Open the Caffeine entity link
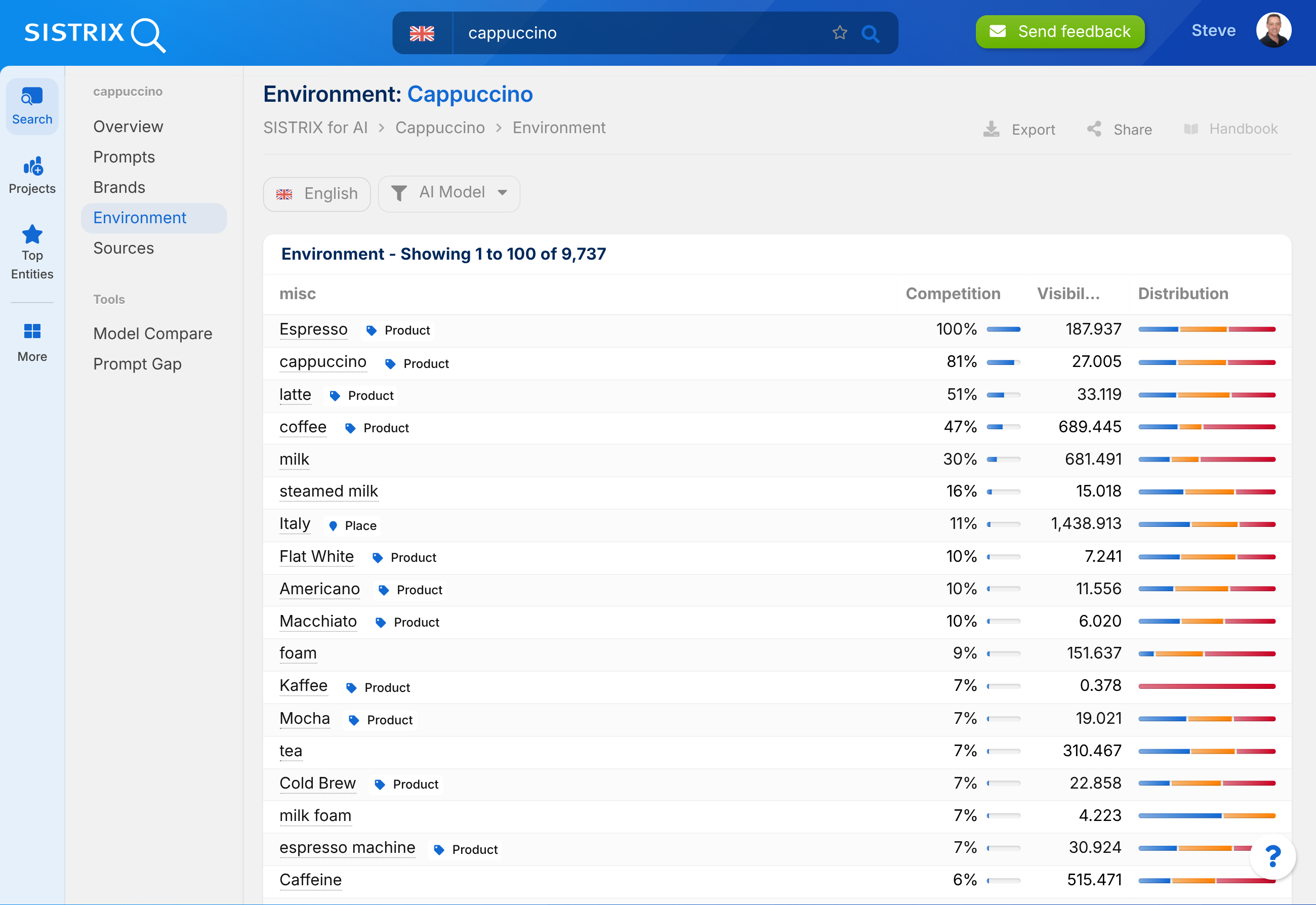 (x=311, y=880)
